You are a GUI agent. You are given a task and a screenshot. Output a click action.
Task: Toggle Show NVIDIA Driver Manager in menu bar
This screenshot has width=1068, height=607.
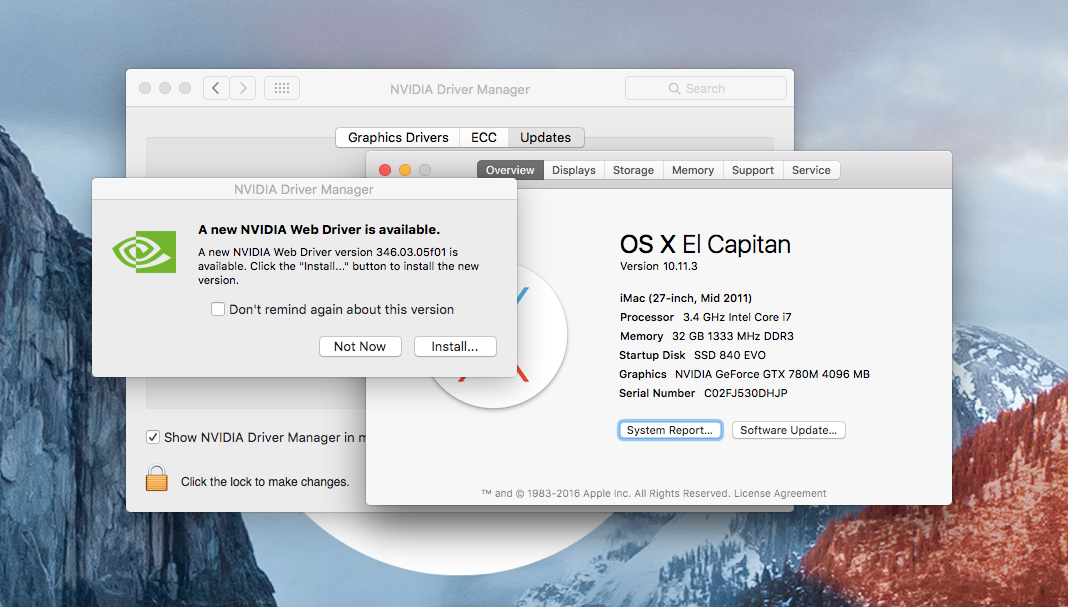pyautogui.click(x=153, y=437)
